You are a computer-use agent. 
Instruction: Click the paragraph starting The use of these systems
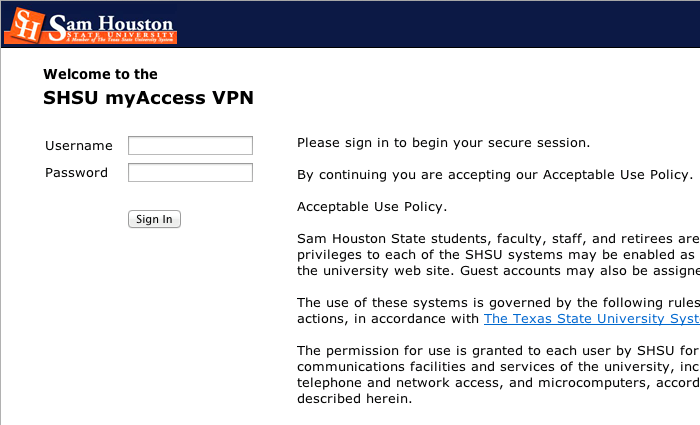pos(498,311)
